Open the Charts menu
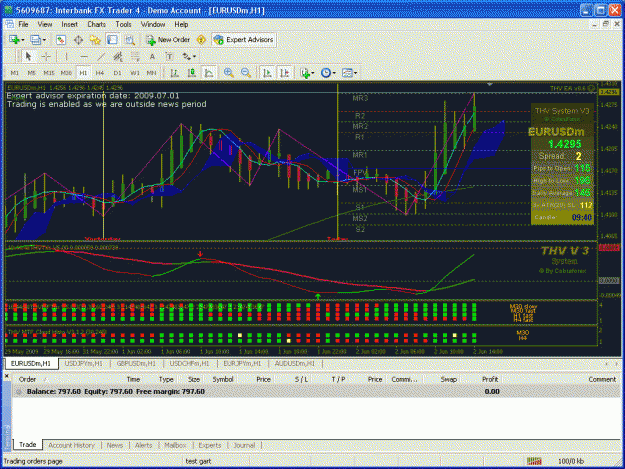625x469 pixels. pyautogui.click(x=96, y=25)
